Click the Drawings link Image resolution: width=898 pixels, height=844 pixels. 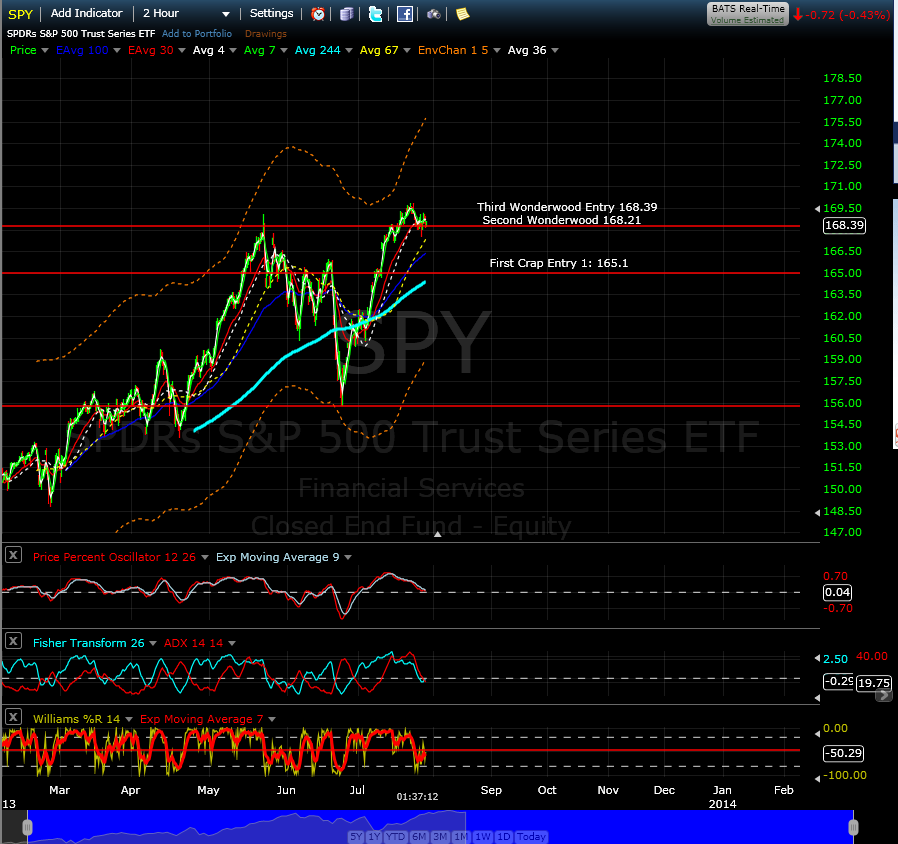266,34
